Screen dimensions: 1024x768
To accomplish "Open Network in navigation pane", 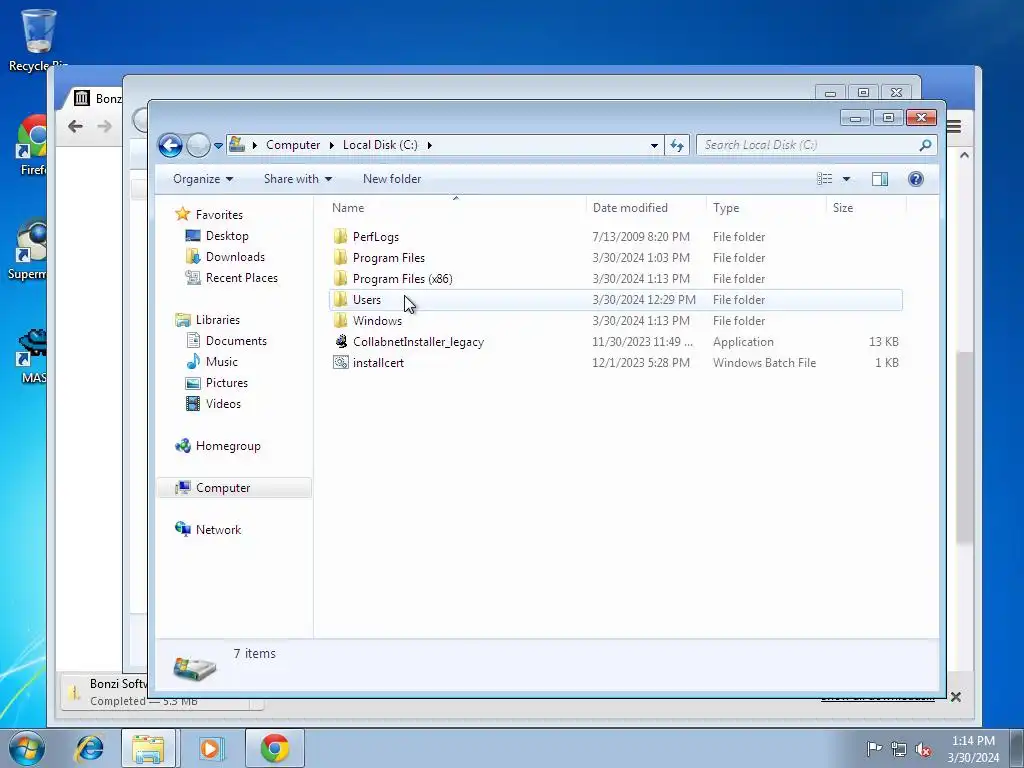I will (x=218, y=530).
